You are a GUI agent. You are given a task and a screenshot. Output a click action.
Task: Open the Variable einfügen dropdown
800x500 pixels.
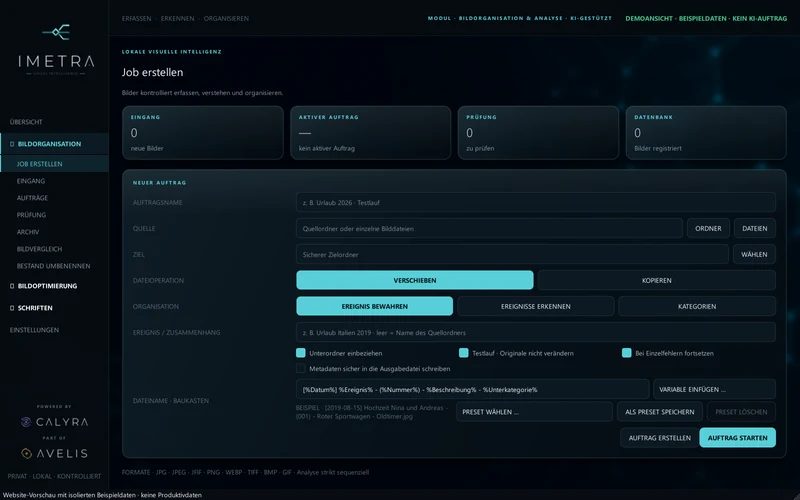click(714, 389)
